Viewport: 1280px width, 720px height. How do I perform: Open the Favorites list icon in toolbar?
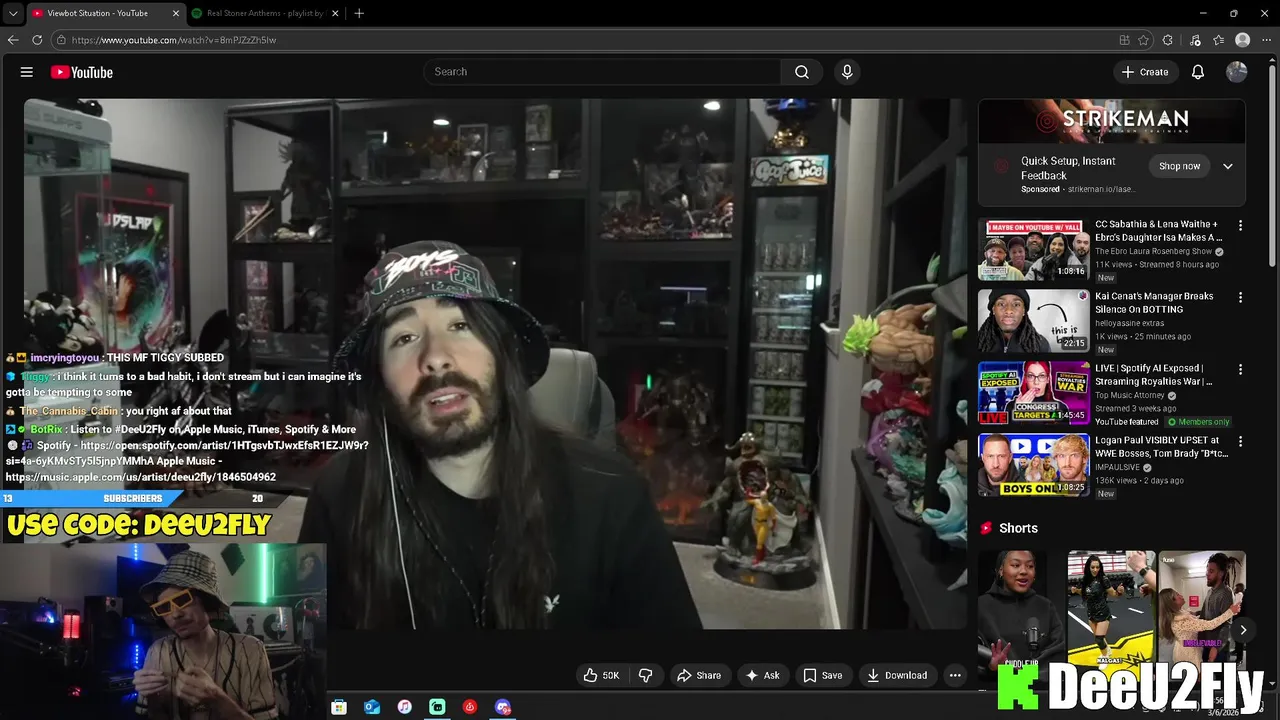click(1218, 40)
